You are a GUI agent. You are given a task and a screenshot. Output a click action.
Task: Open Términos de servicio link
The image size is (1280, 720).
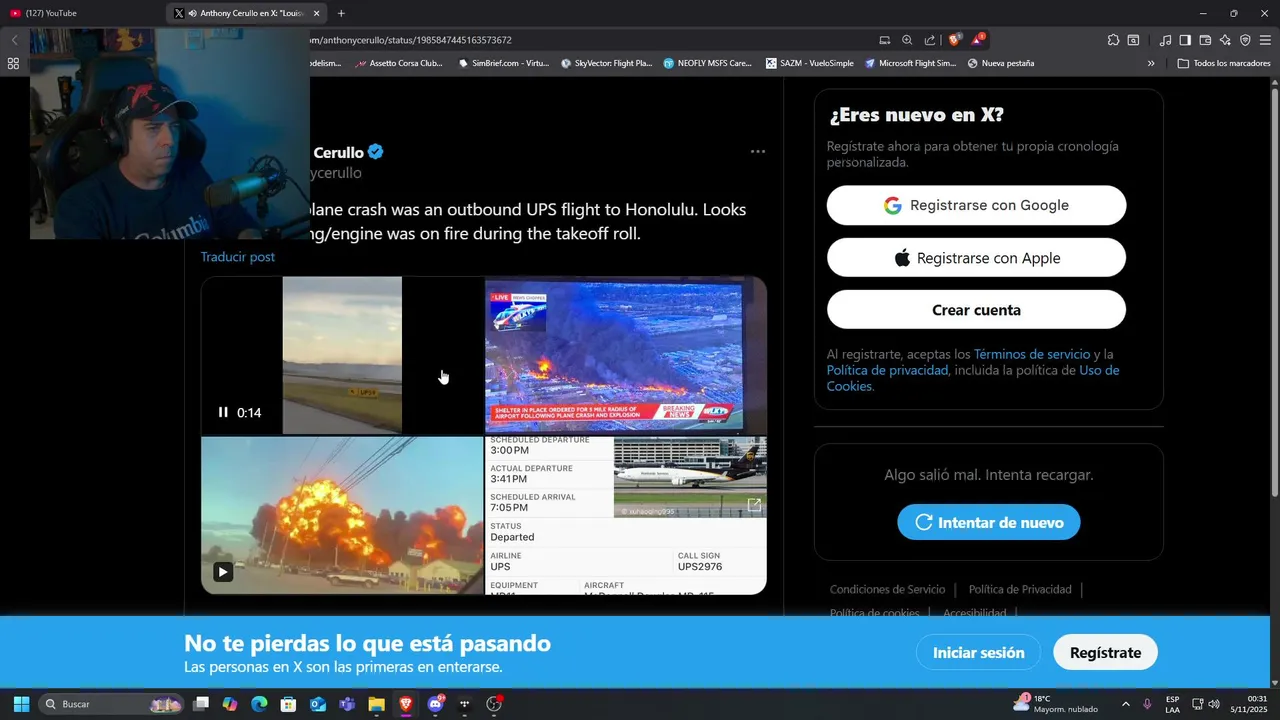1032,354
